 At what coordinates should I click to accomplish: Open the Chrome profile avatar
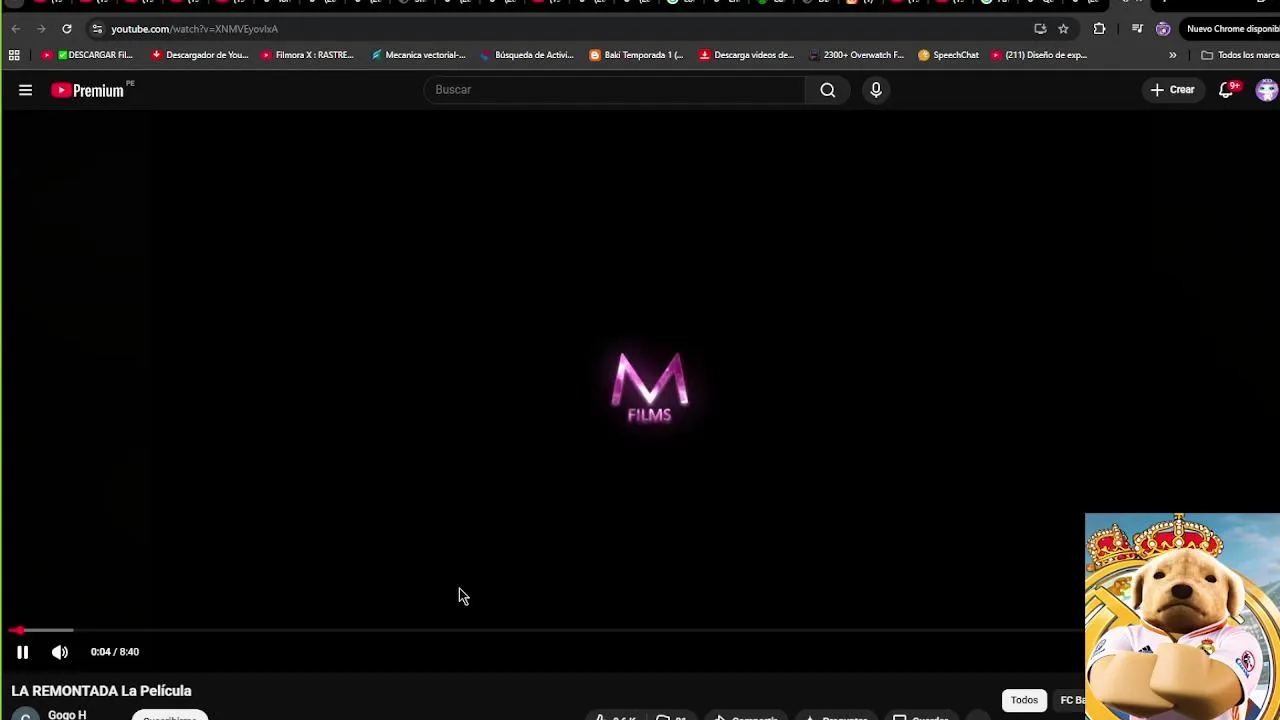tap(1163, 29)
